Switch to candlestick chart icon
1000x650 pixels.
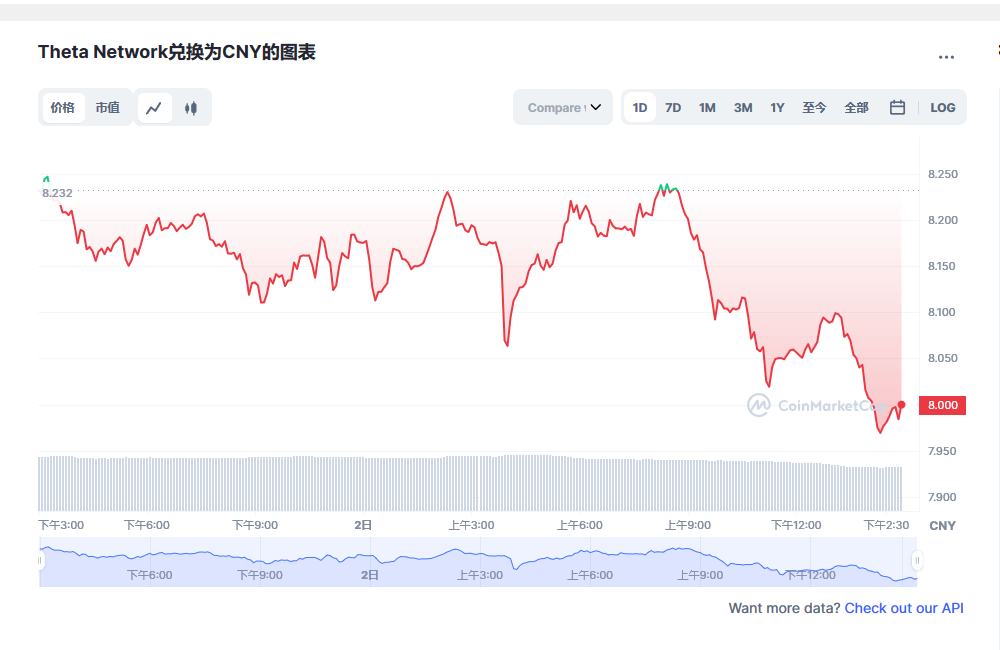click(191, 108)
